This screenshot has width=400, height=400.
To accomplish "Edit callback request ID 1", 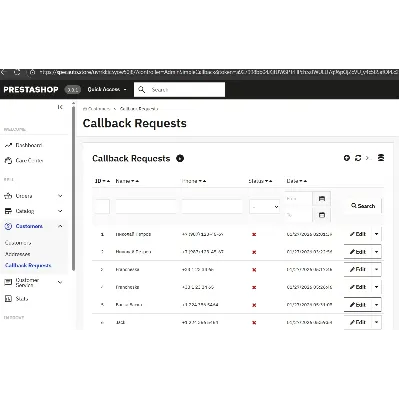I will point(358,234).
